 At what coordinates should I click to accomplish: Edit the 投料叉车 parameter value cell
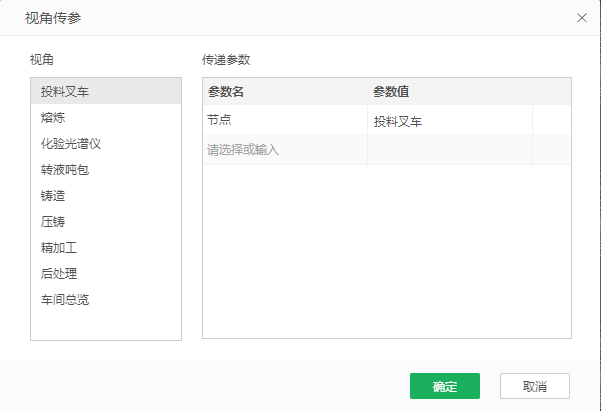[449, 121]
